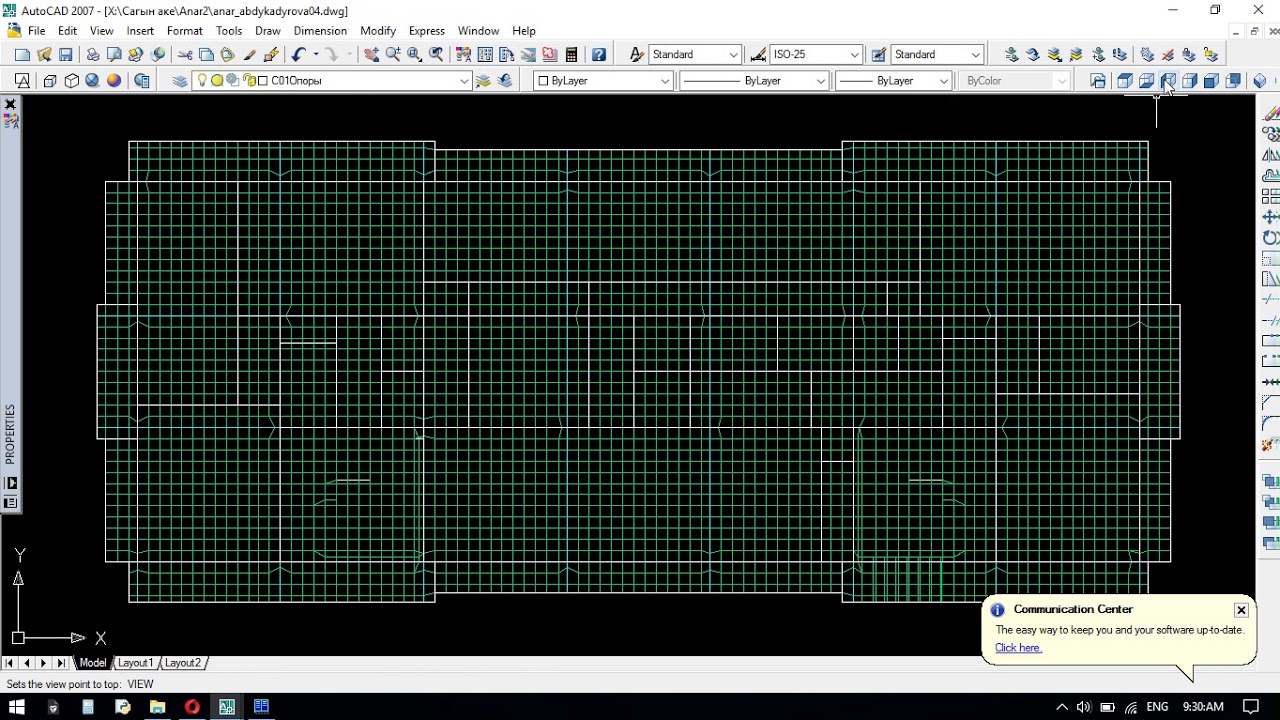The height and width of the screenshot is (720, 1280).
Task: Open Named Views icon in View toolbar
Action: click(x=1098, y=81)
